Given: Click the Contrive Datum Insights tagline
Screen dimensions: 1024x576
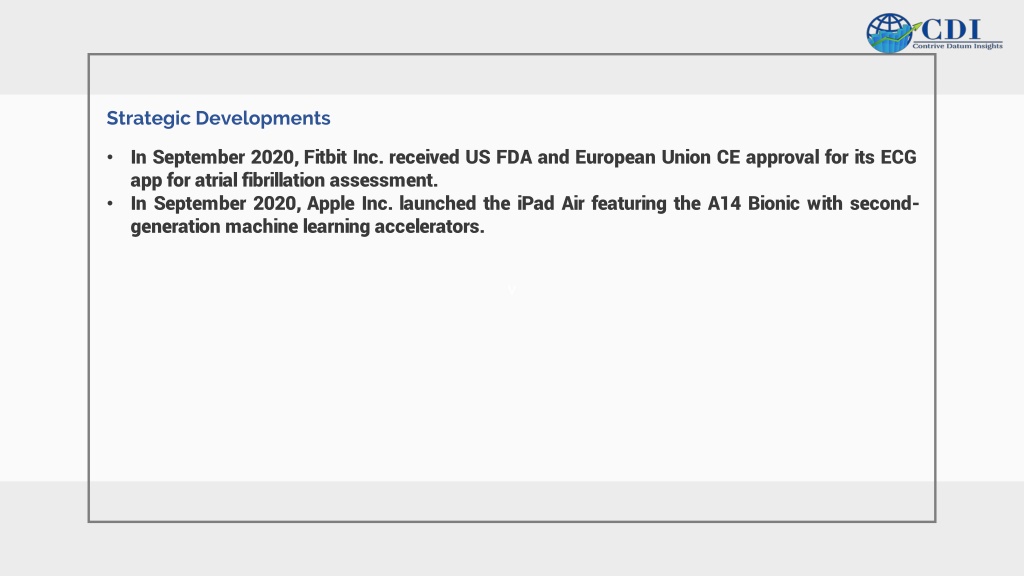Looking at the screenshot, I should pyautogui.click(x=957, y=46).
